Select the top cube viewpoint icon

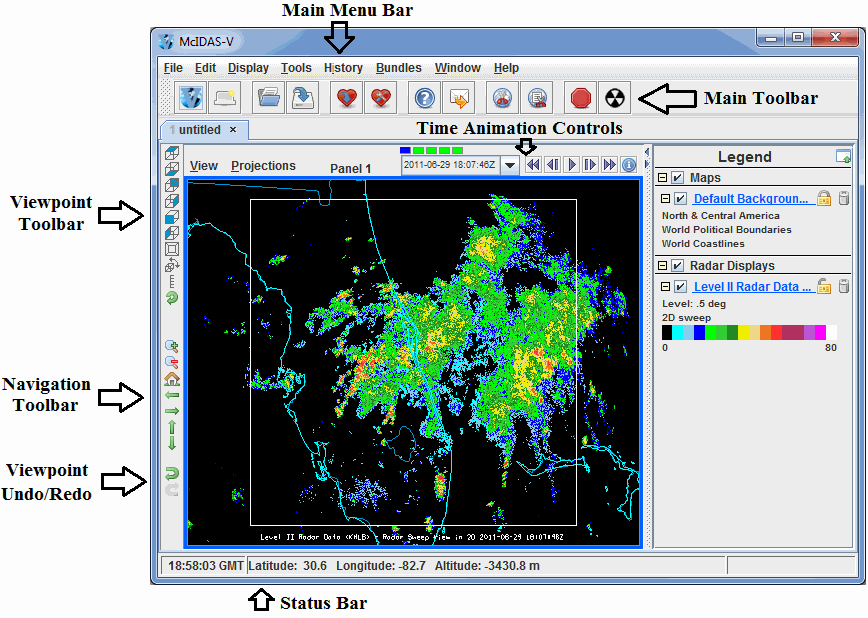(172, 153)
